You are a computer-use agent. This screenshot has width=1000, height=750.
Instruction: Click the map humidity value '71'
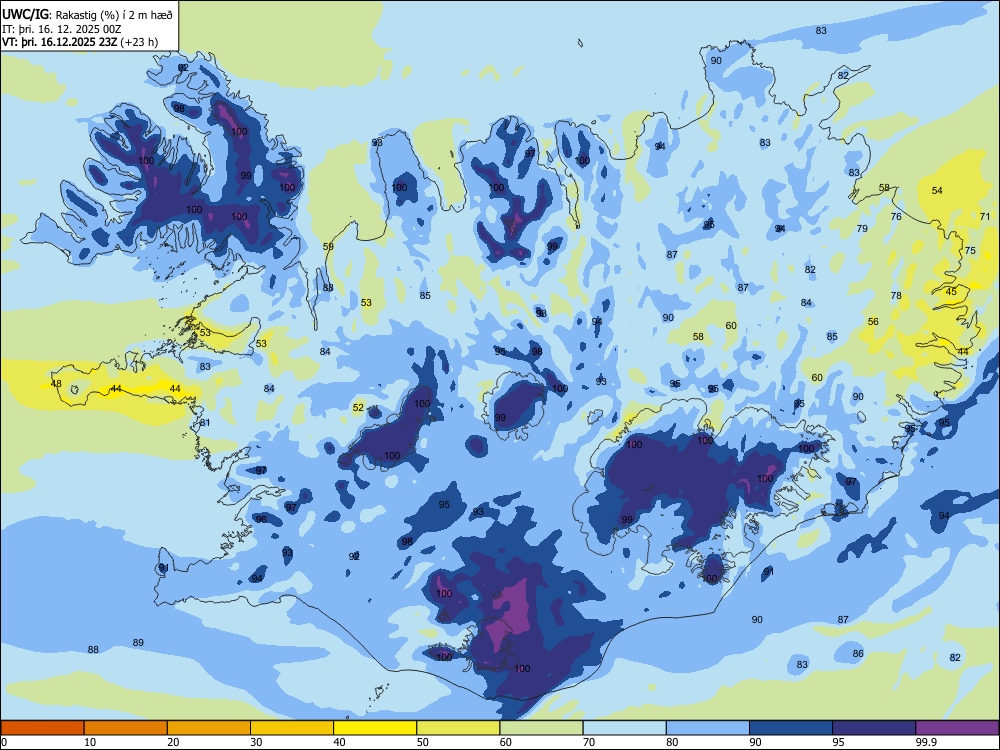(x=985, y=217)
